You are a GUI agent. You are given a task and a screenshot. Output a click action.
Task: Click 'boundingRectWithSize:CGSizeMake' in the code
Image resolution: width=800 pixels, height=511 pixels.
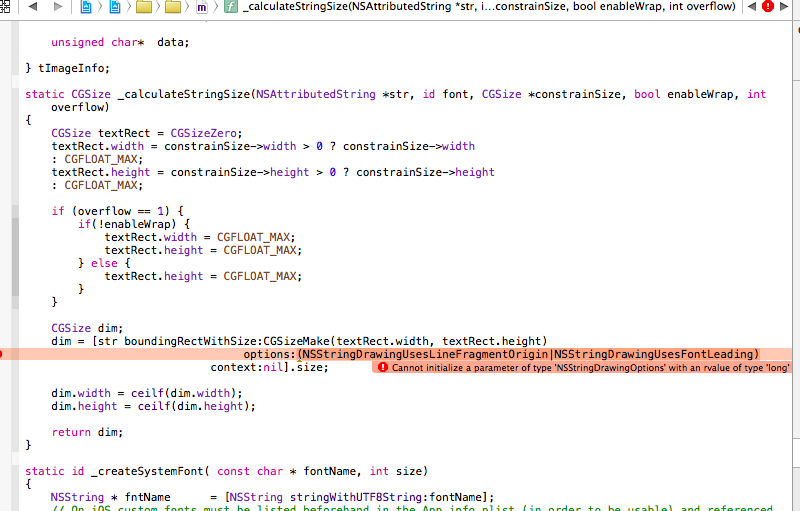coord(228,341)
